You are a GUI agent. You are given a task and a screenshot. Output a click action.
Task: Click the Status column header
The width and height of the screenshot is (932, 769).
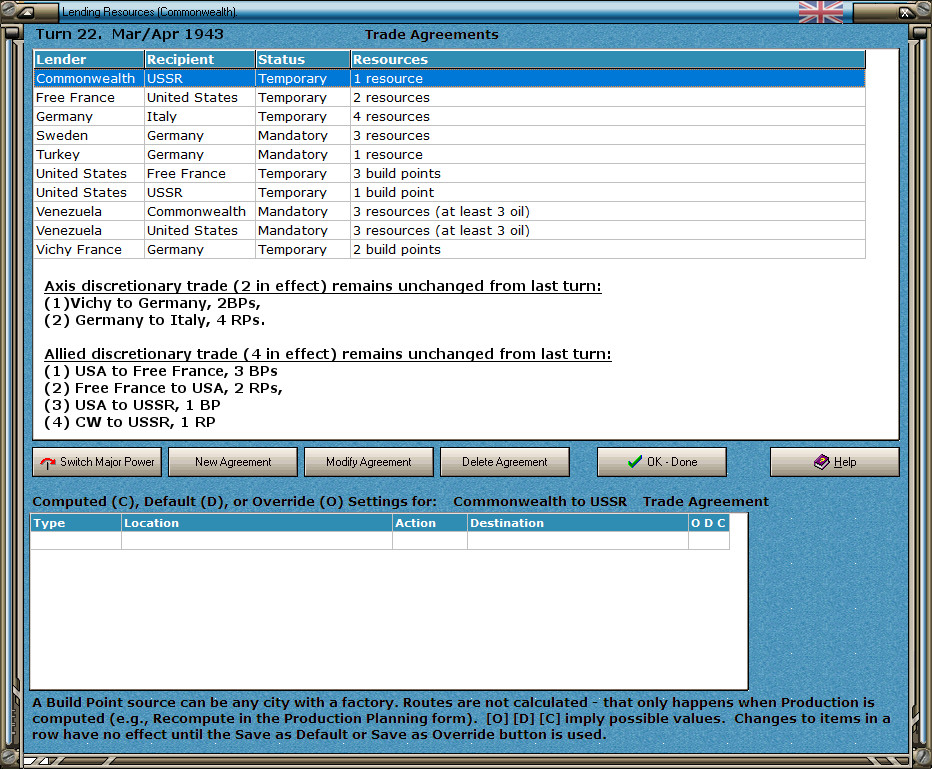tap(303, 59)
